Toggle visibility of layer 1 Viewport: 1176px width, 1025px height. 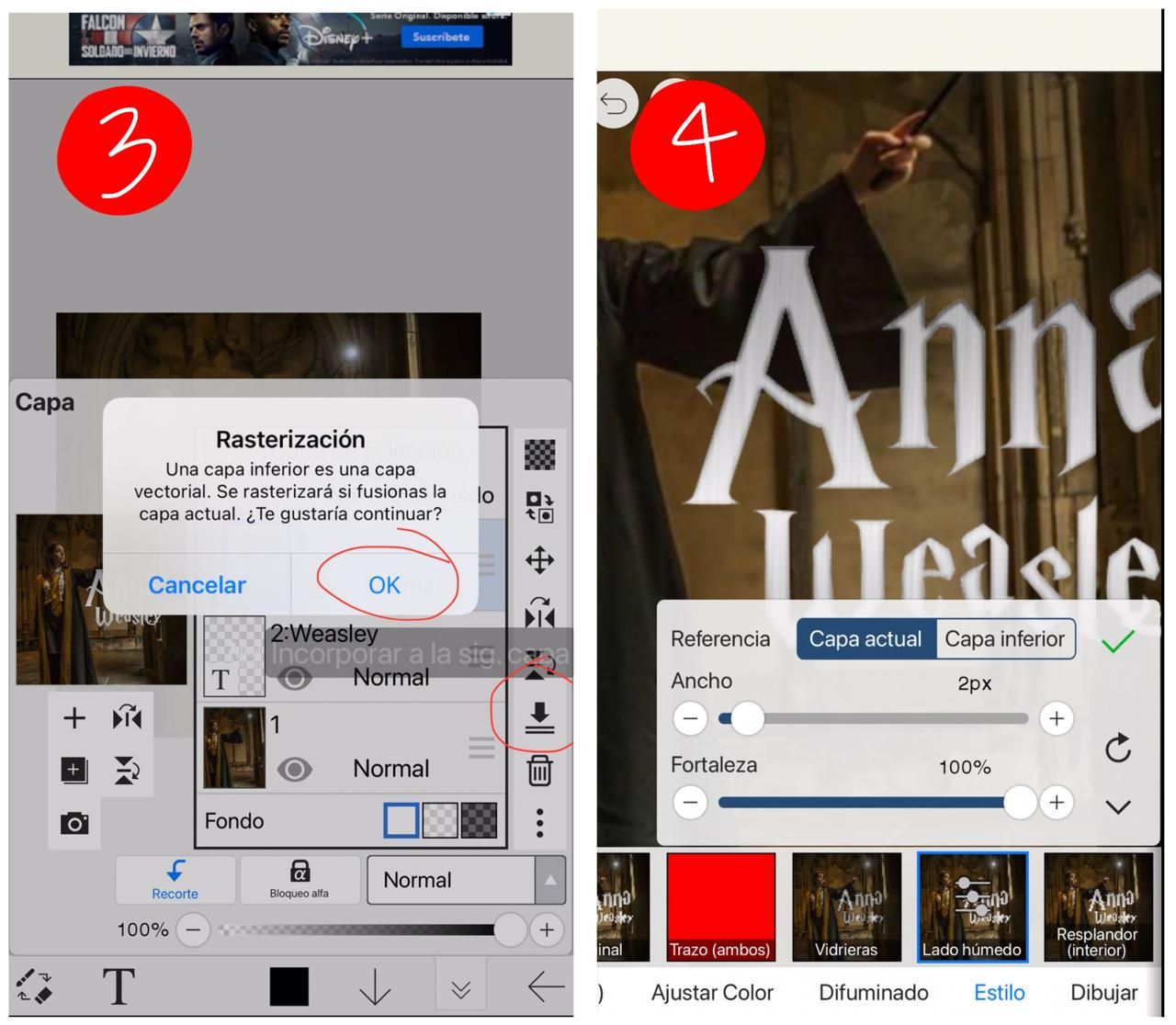(294, 769)
